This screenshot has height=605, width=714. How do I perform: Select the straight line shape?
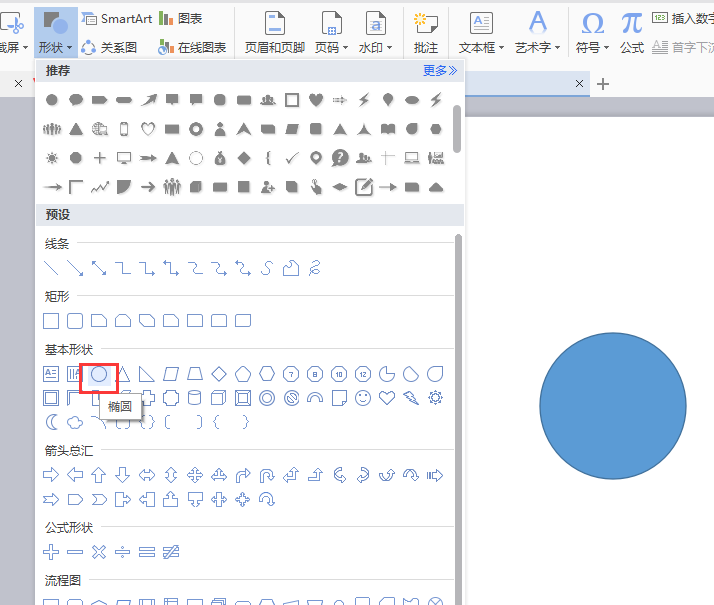tap(51, 268)
